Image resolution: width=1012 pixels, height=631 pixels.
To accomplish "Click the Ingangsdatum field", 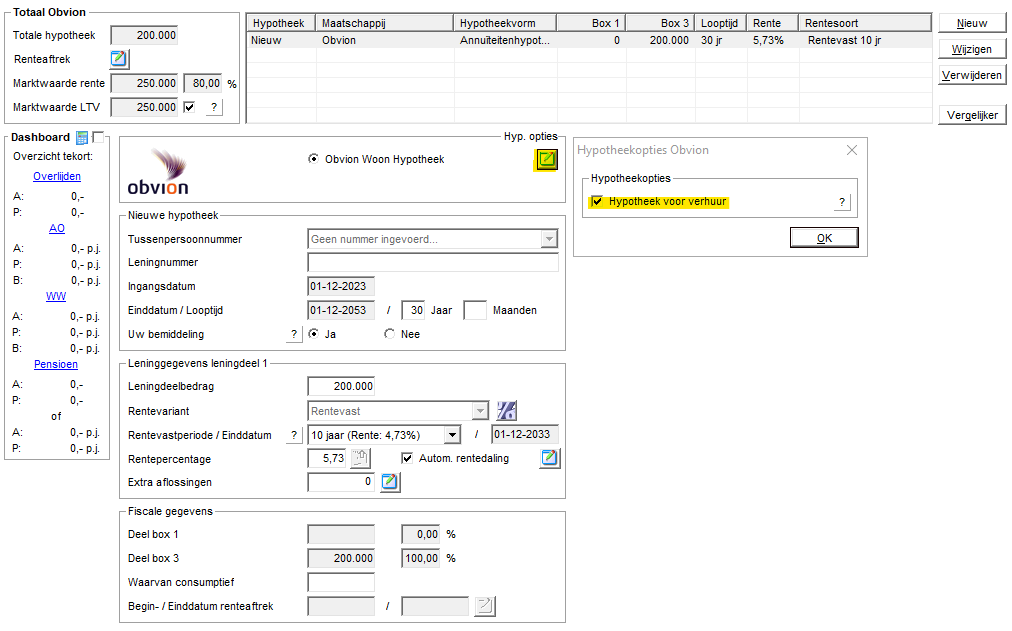I will pos(341,286).
